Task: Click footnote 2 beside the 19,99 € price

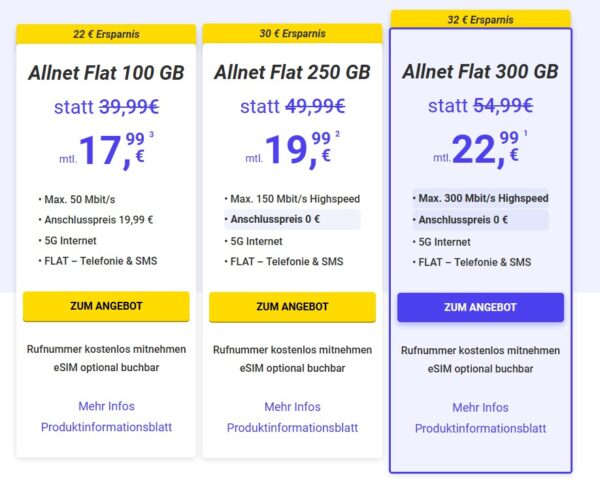Action: click(x=339, y=135)
